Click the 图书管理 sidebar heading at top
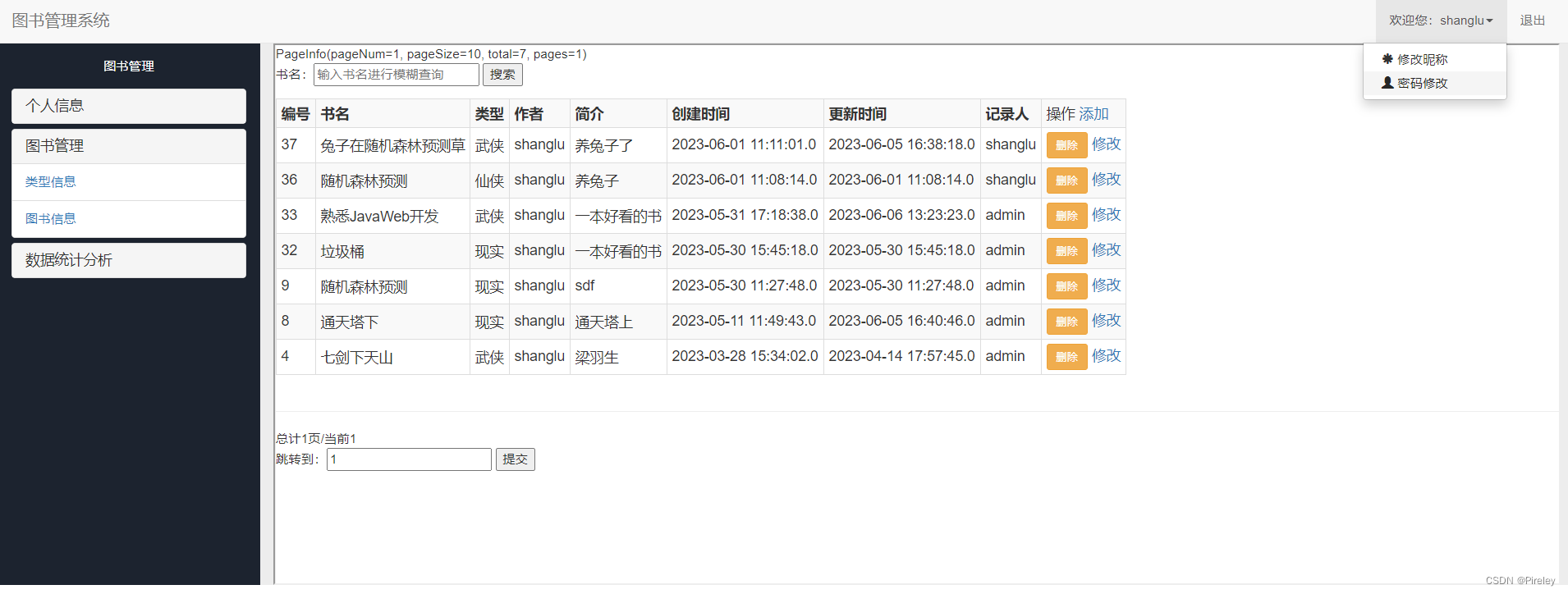1568x594 pixels. pyautogui.click(x=129, y=66)
